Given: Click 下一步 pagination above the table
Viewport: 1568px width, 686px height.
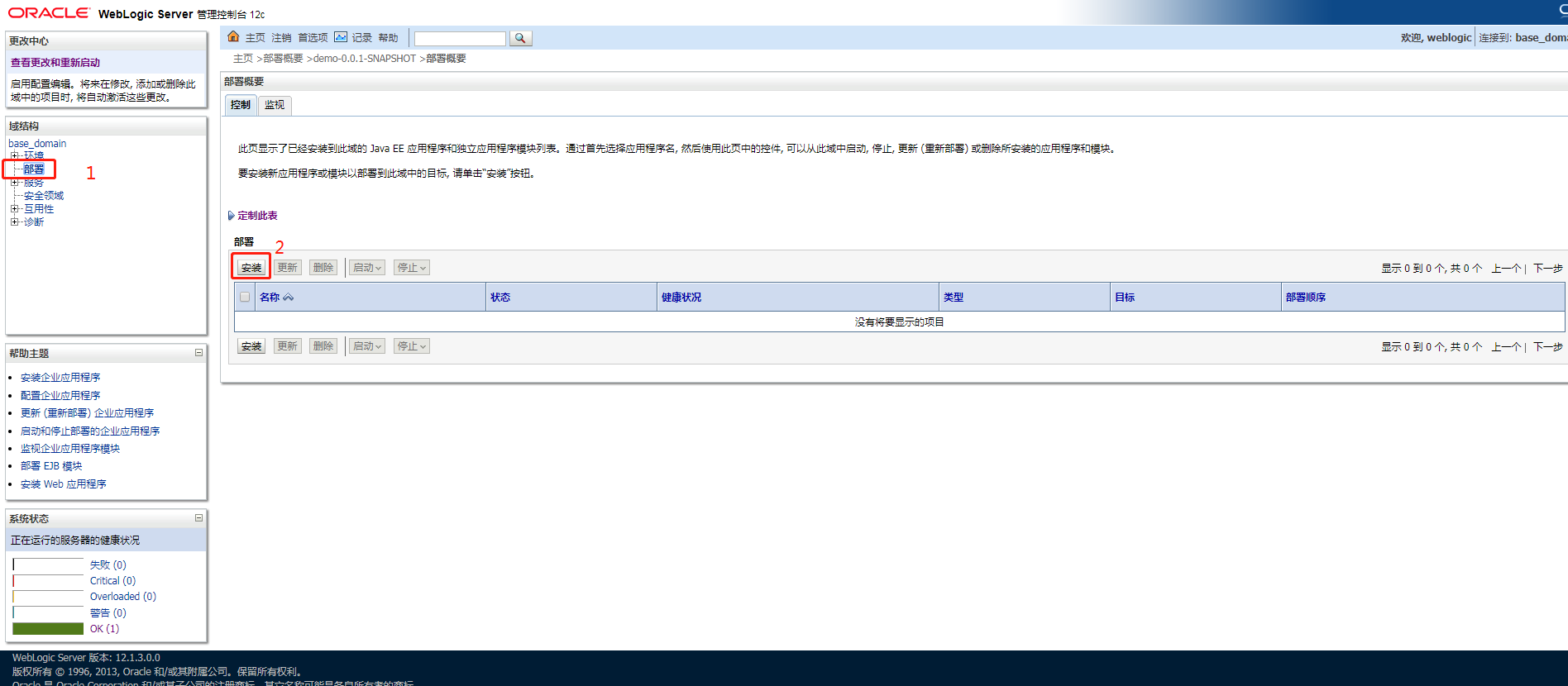Looking at the screenshot, I should tap(1548, 269).
